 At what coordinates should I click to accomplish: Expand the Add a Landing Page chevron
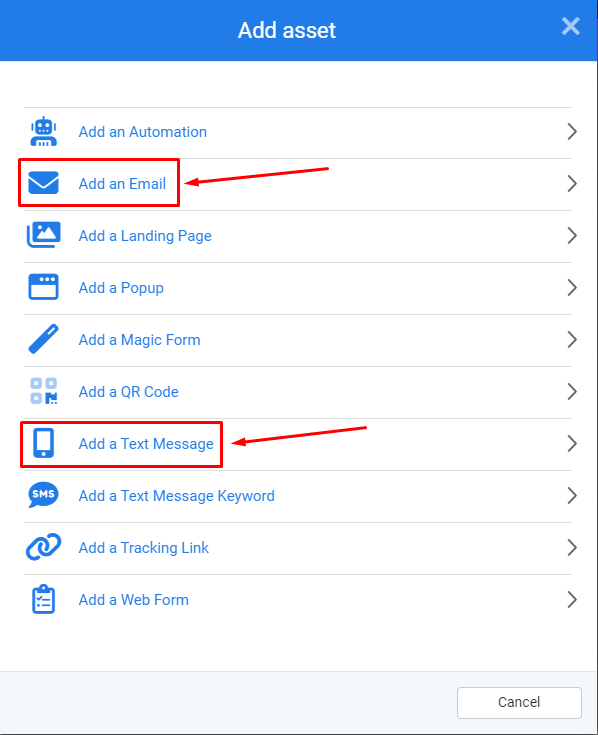[572, 236]
